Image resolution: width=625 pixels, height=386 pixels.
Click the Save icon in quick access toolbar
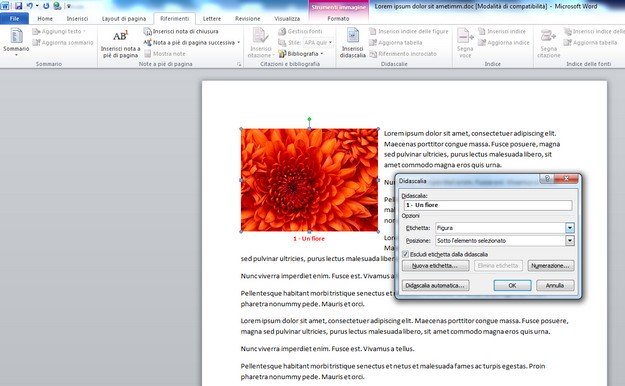tap(18, 6)
